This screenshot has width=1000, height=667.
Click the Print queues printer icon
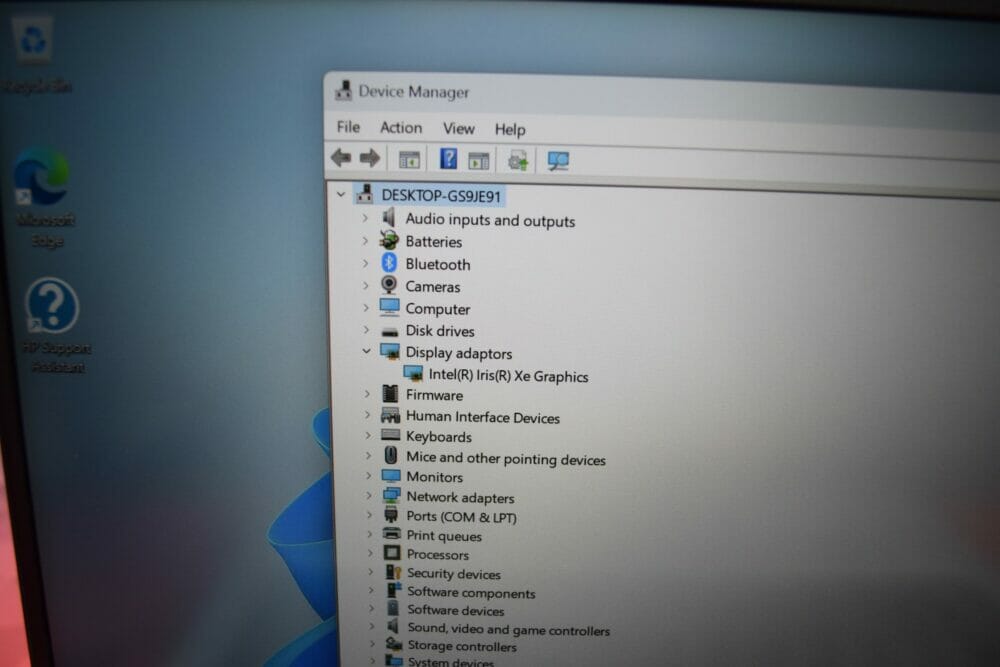[392, 534]
